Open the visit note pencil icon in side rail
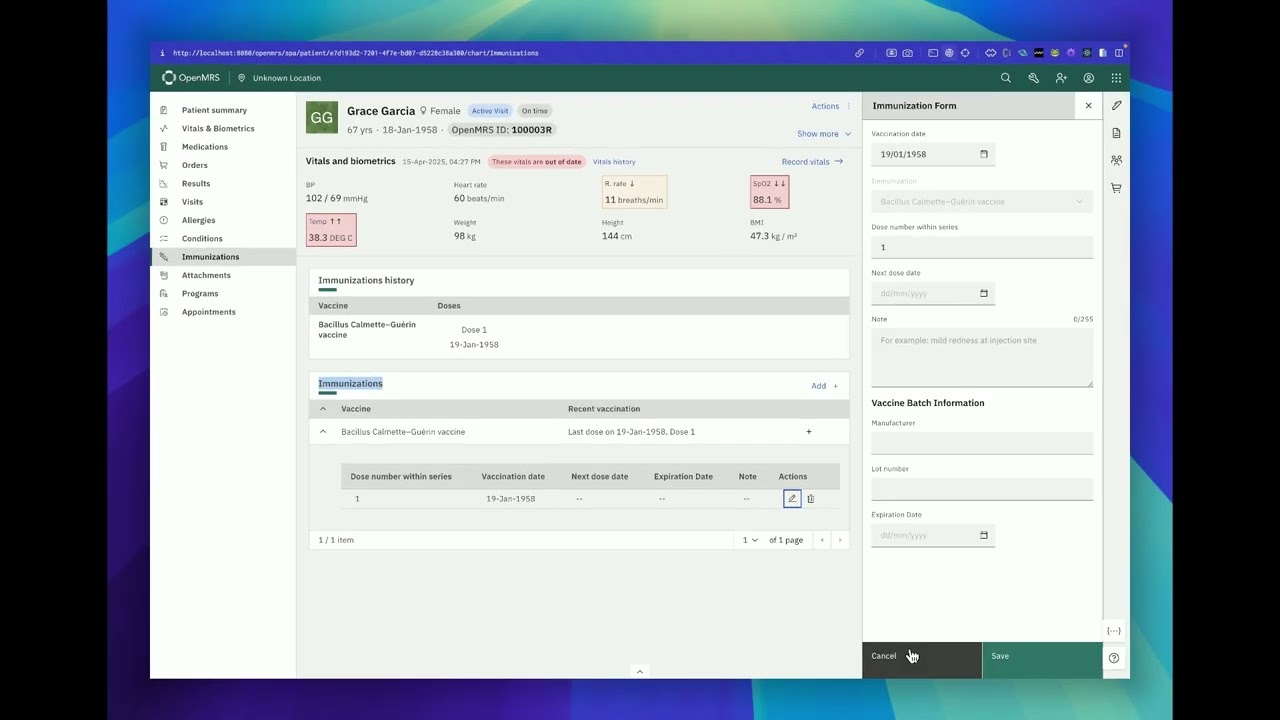The image size is (1280, 720). [x=1116, y=105]
